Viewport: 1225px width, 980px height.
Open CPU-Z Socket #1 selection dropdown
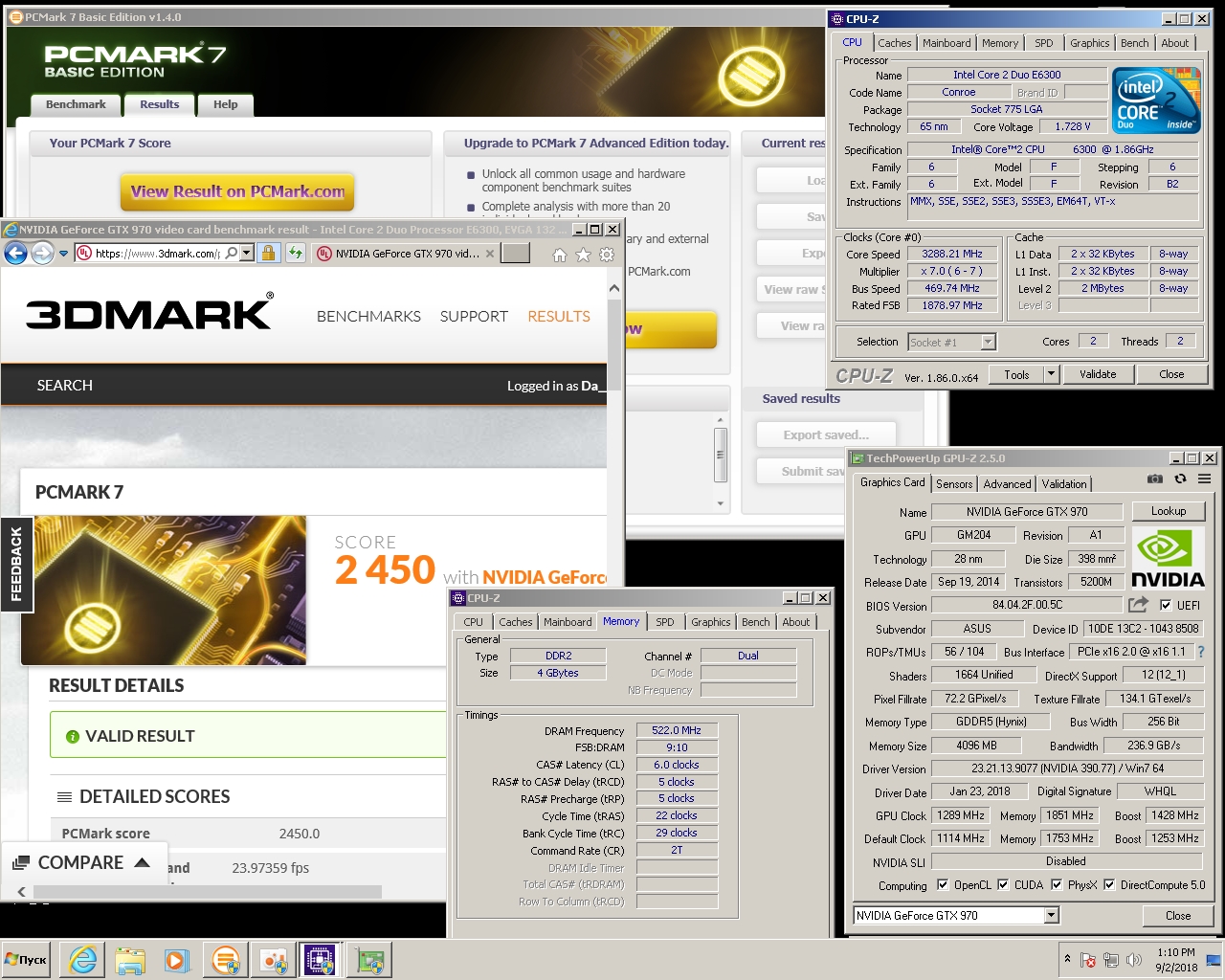(989, 342)
